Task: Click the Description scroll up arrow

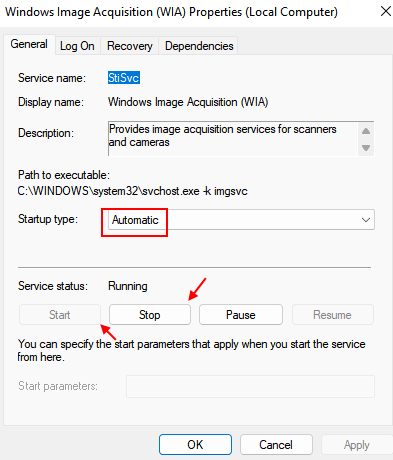Action: click(x=366, y=131)
